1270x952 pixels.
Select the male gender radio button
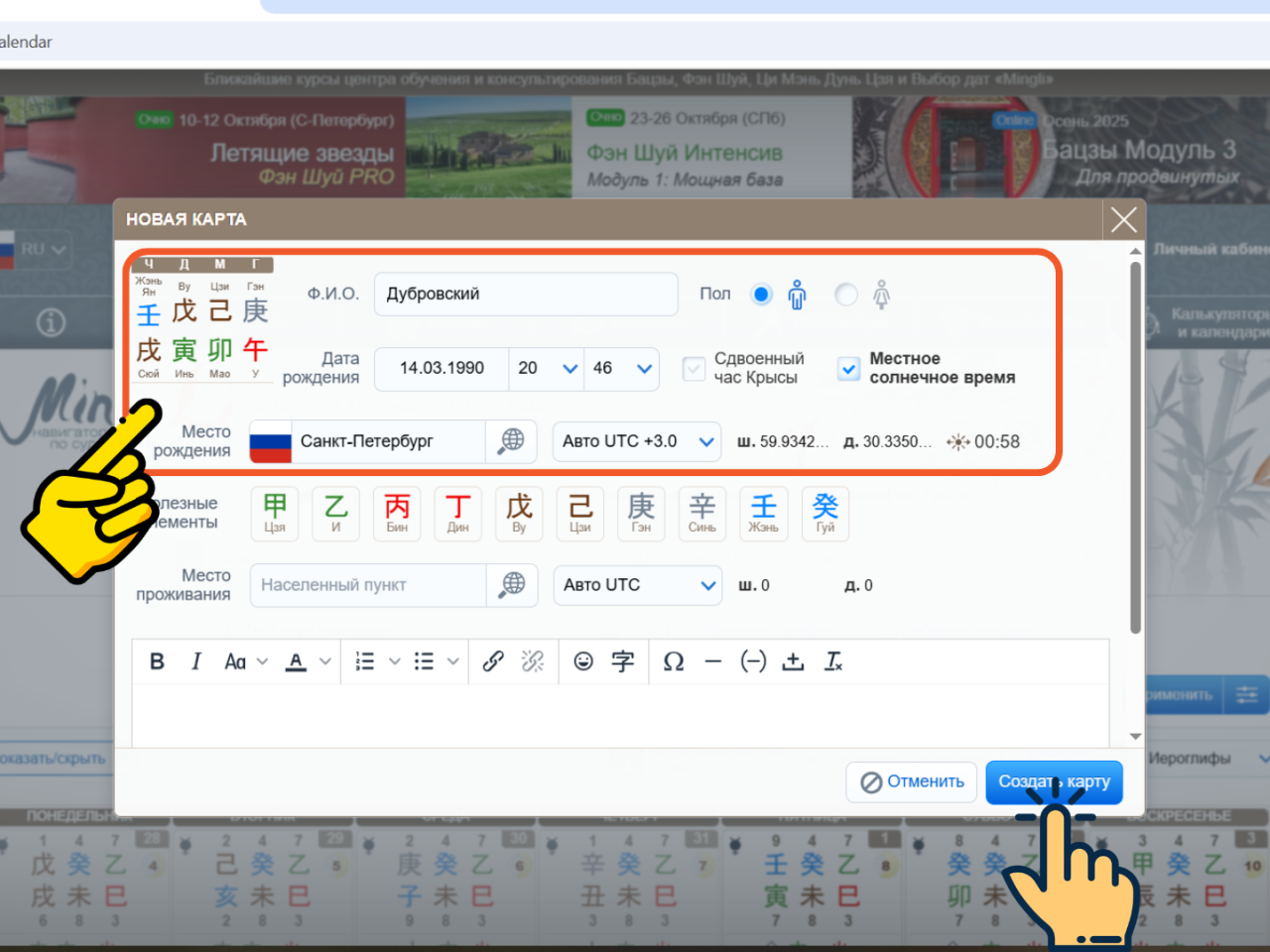762,295
